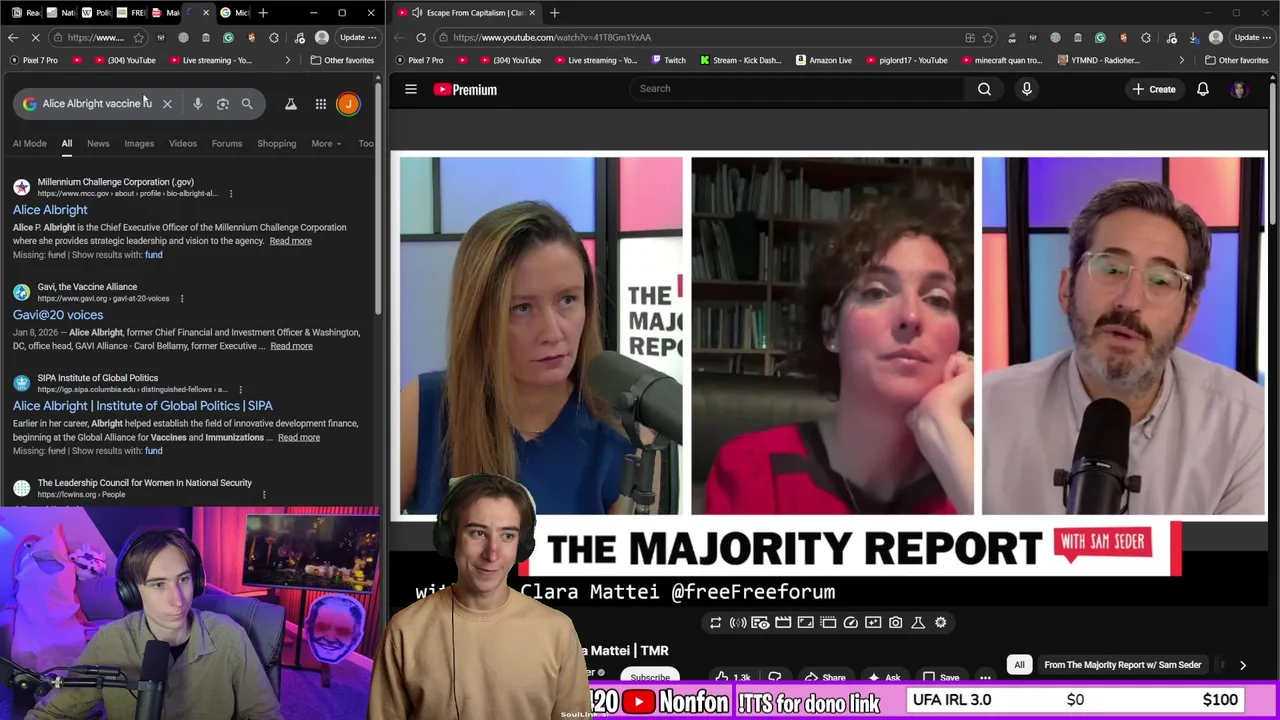Like the video thumbs up button

(733, 677)
